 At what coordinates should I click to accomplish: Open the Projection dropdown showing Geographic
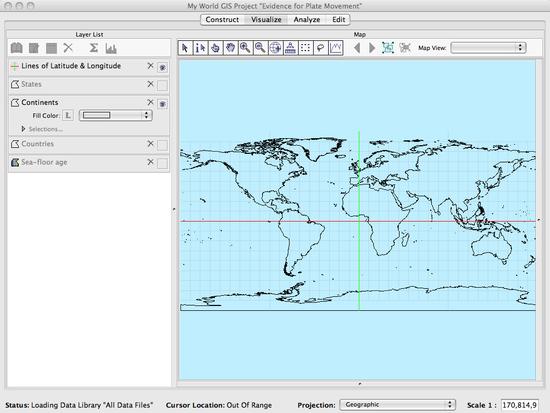tap(397, 405)
